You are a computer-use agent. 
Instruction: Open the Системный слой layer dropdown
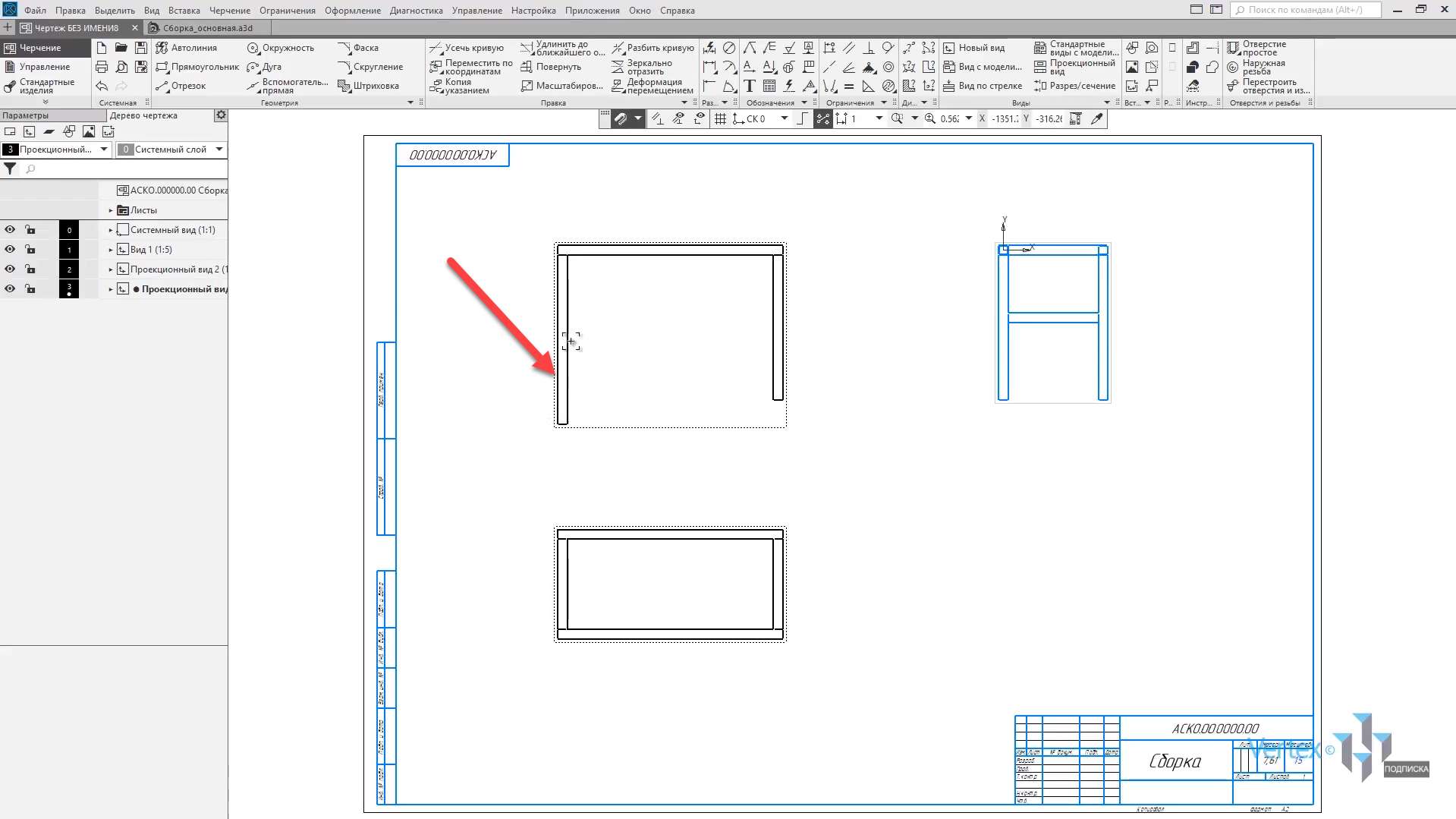point(219,150)
